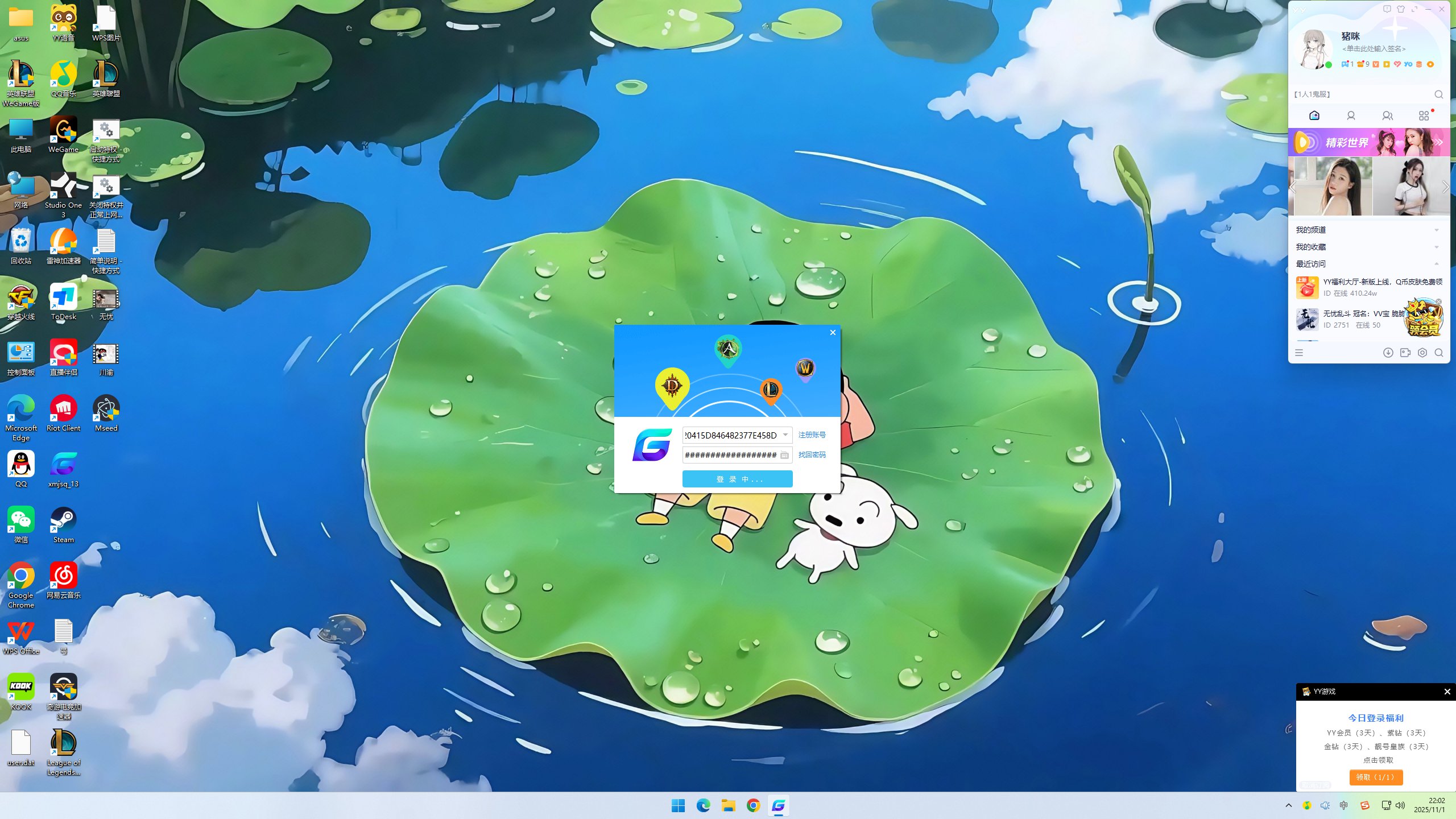Switch to the YY groups tab
The image size is (1456, 819).
[x=1388, y=116]
